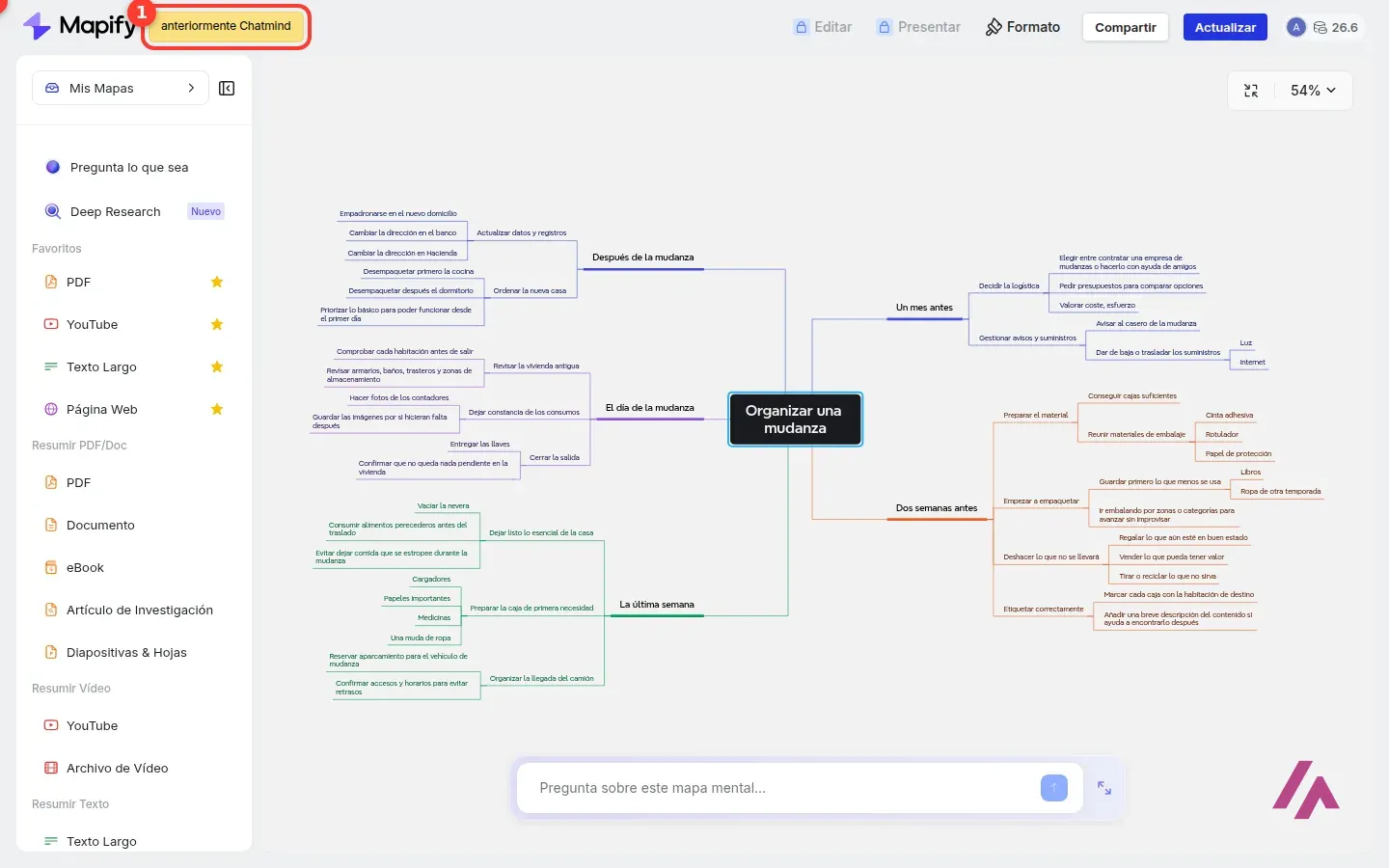The width and height of the screenshot is (1389, 868).
Task: Select the Preparar el material node
Action: [x=1036, y=416]
